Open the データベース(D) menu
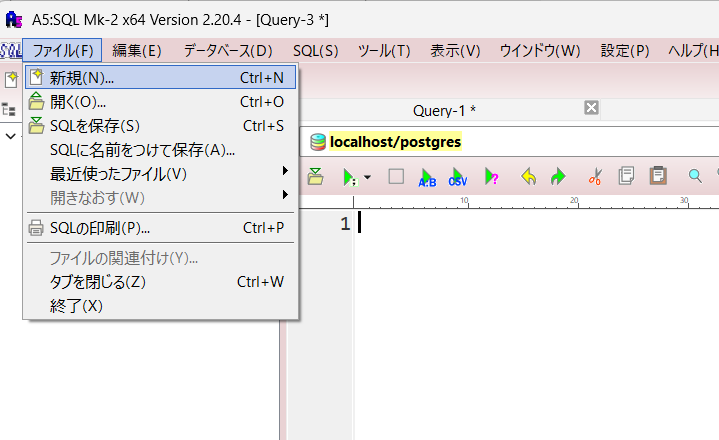This screenshot has height=440, width=719. 227,50
